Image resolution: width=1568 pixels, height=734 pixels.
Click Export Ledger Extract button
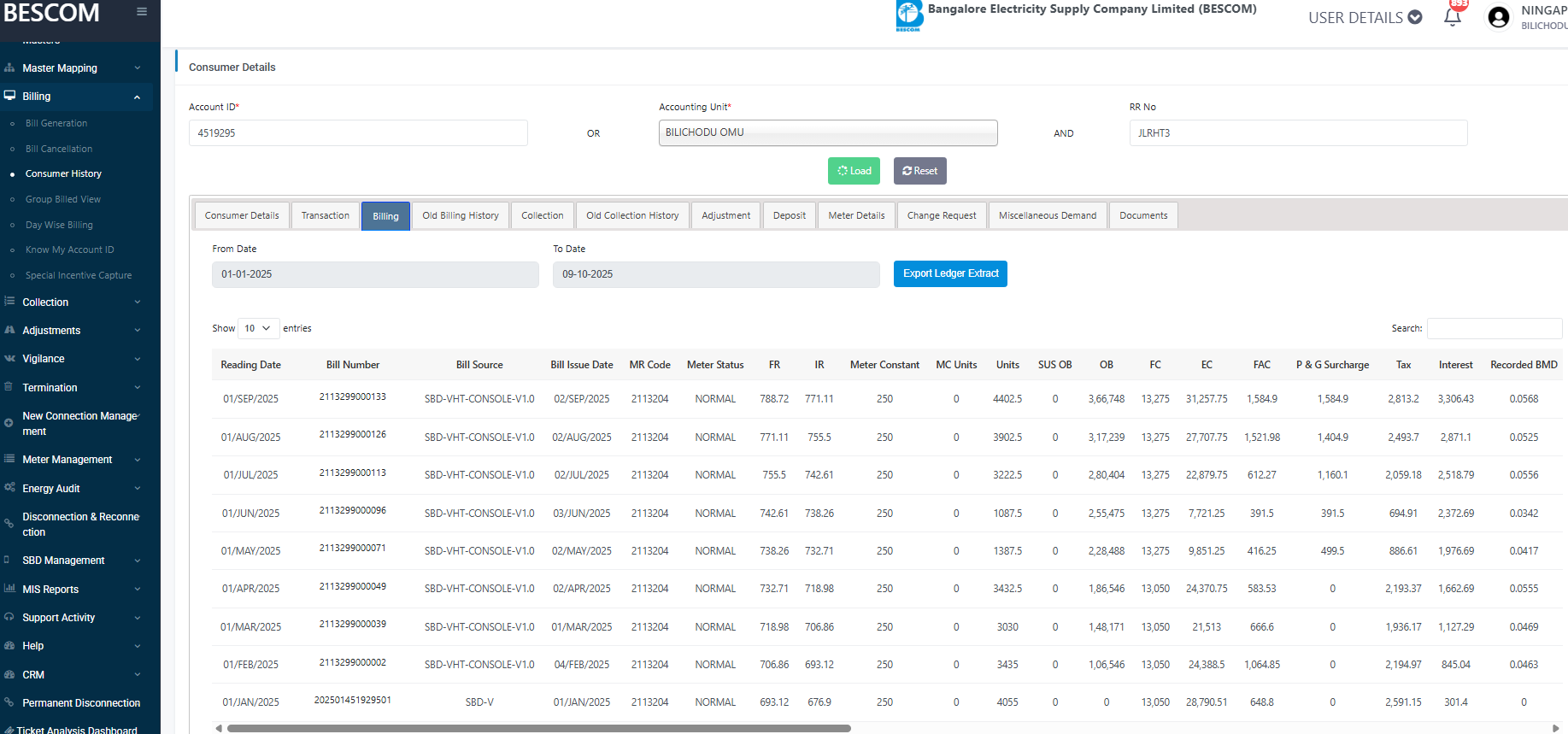pos(950,273)
